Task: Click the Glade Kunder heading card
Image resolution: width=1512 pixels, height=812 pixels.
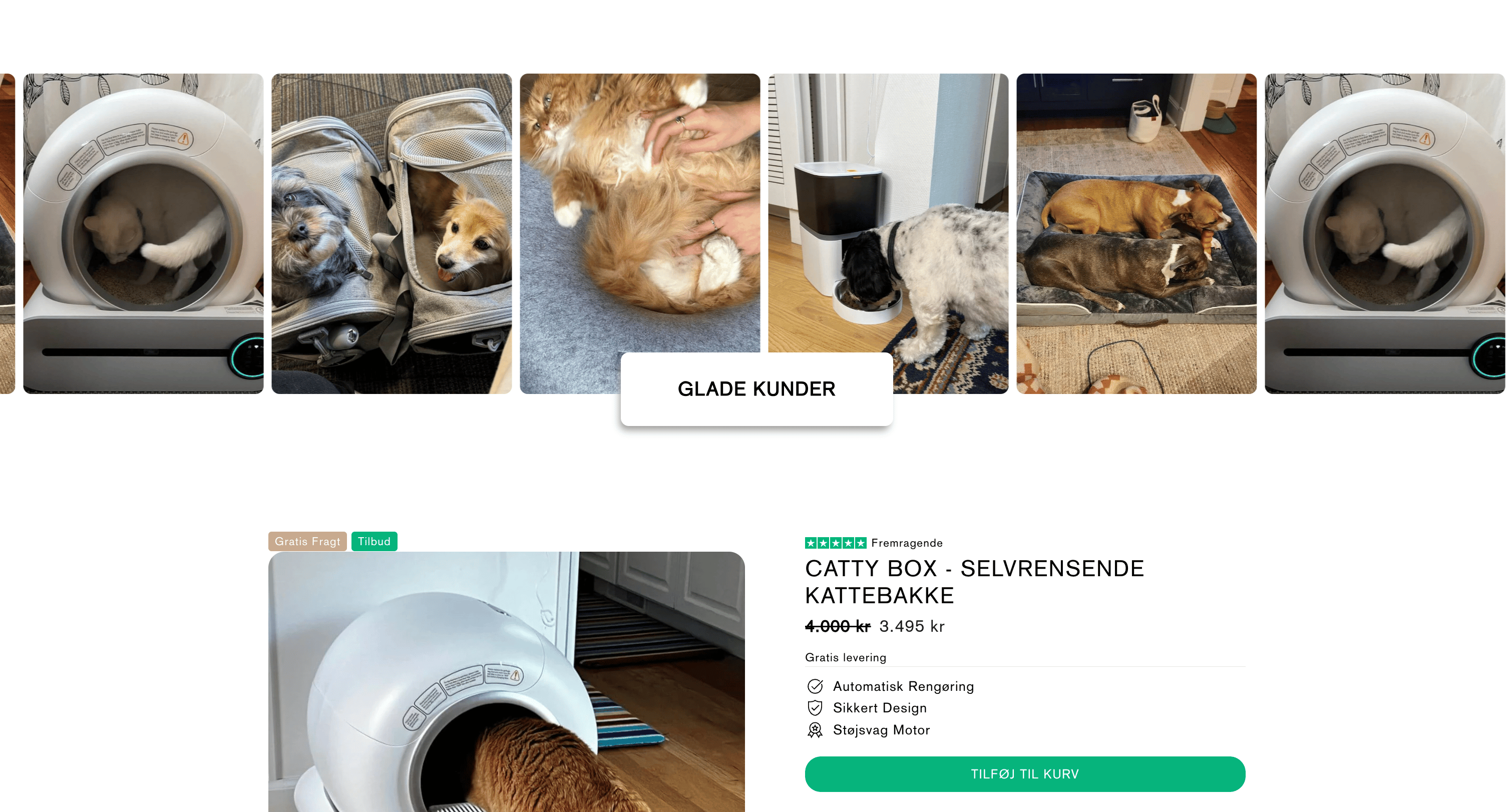Action: 757,389
